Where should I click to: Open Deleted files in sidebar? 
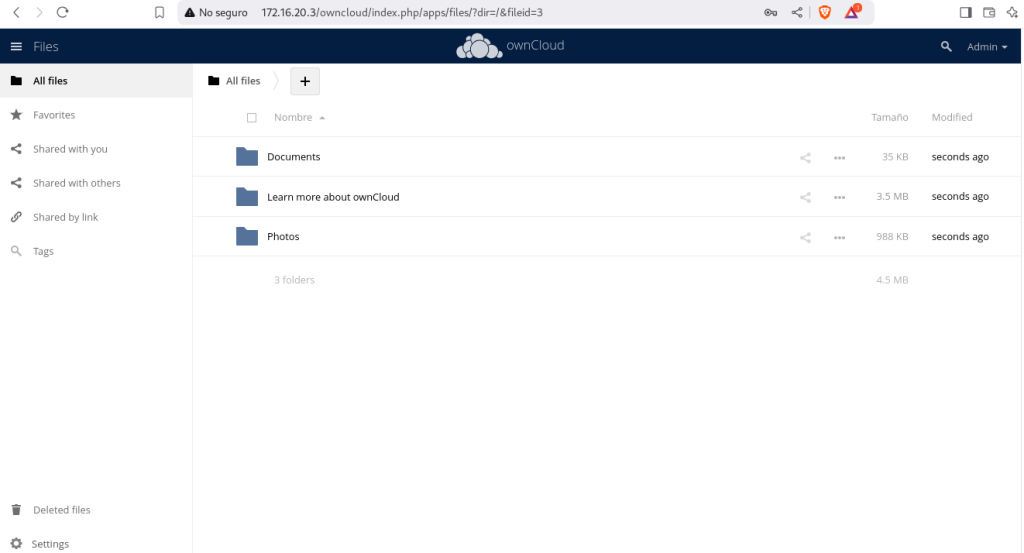[96, 510]
